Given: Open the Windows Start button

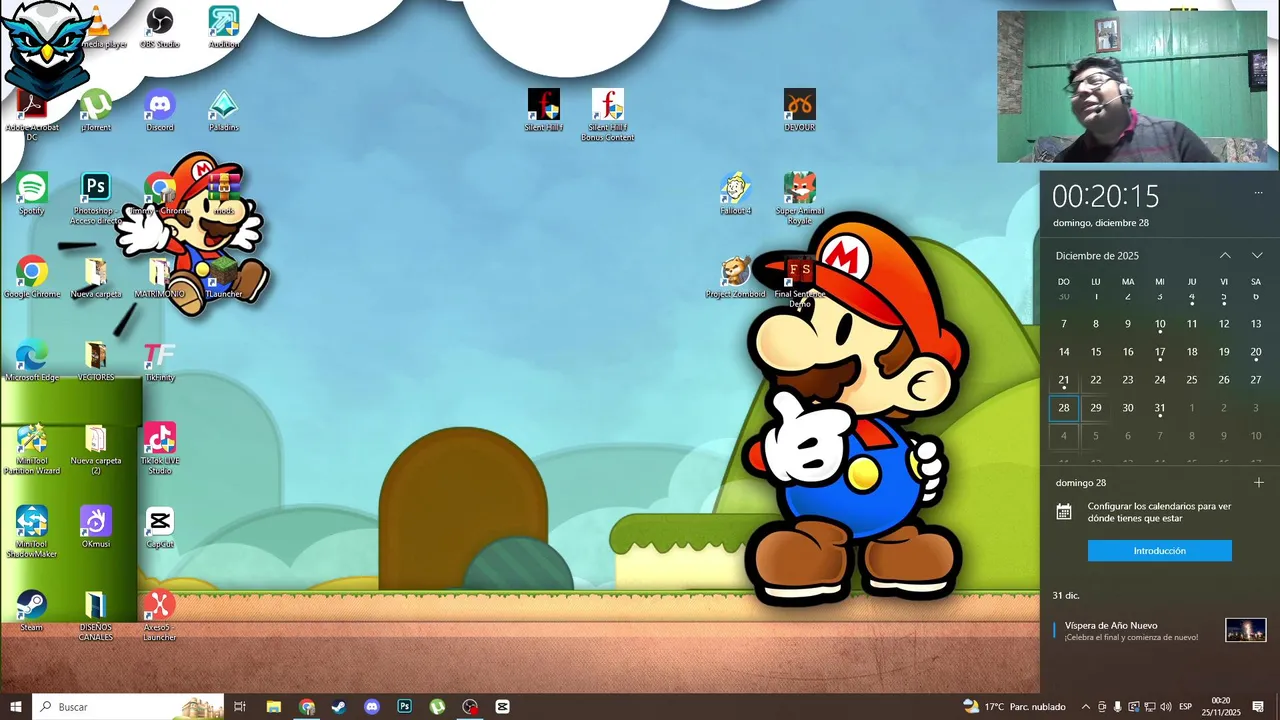Looking at the screenshot, I should click(16, 707).
